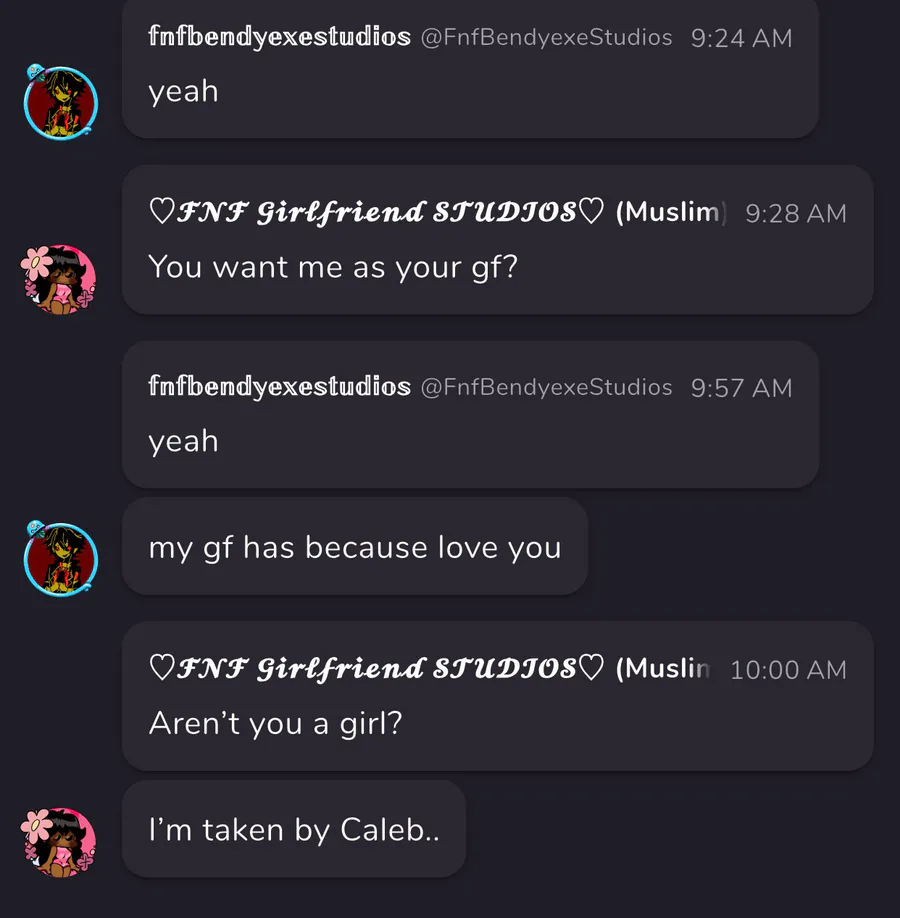Select the "yeah" message sent at 9:24 AM
Screen dimensions: 900x918
coord(184,91)
